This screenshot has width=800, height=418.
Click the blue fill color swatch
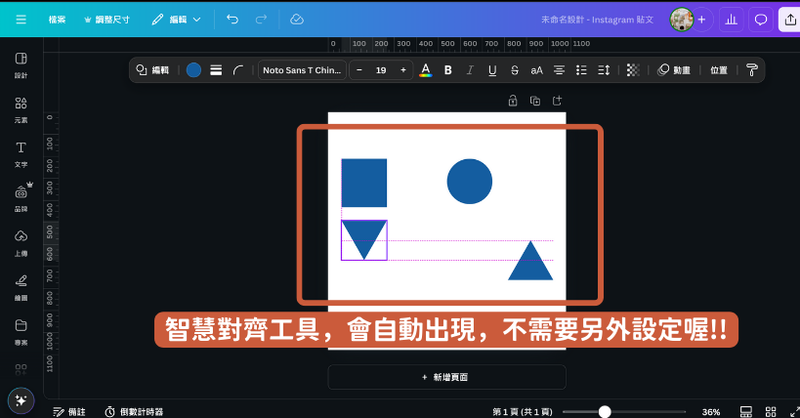[x=193, y=70]
